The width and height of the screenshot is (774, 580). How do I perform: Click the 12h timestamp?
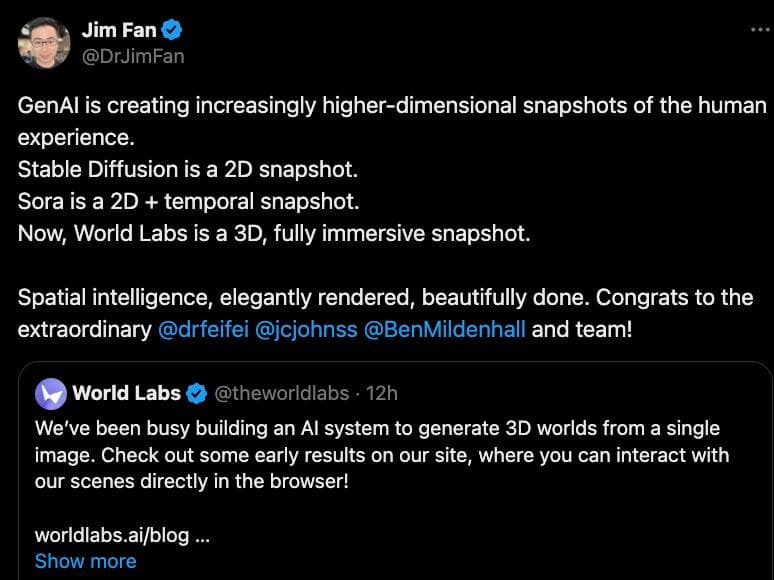382,393
